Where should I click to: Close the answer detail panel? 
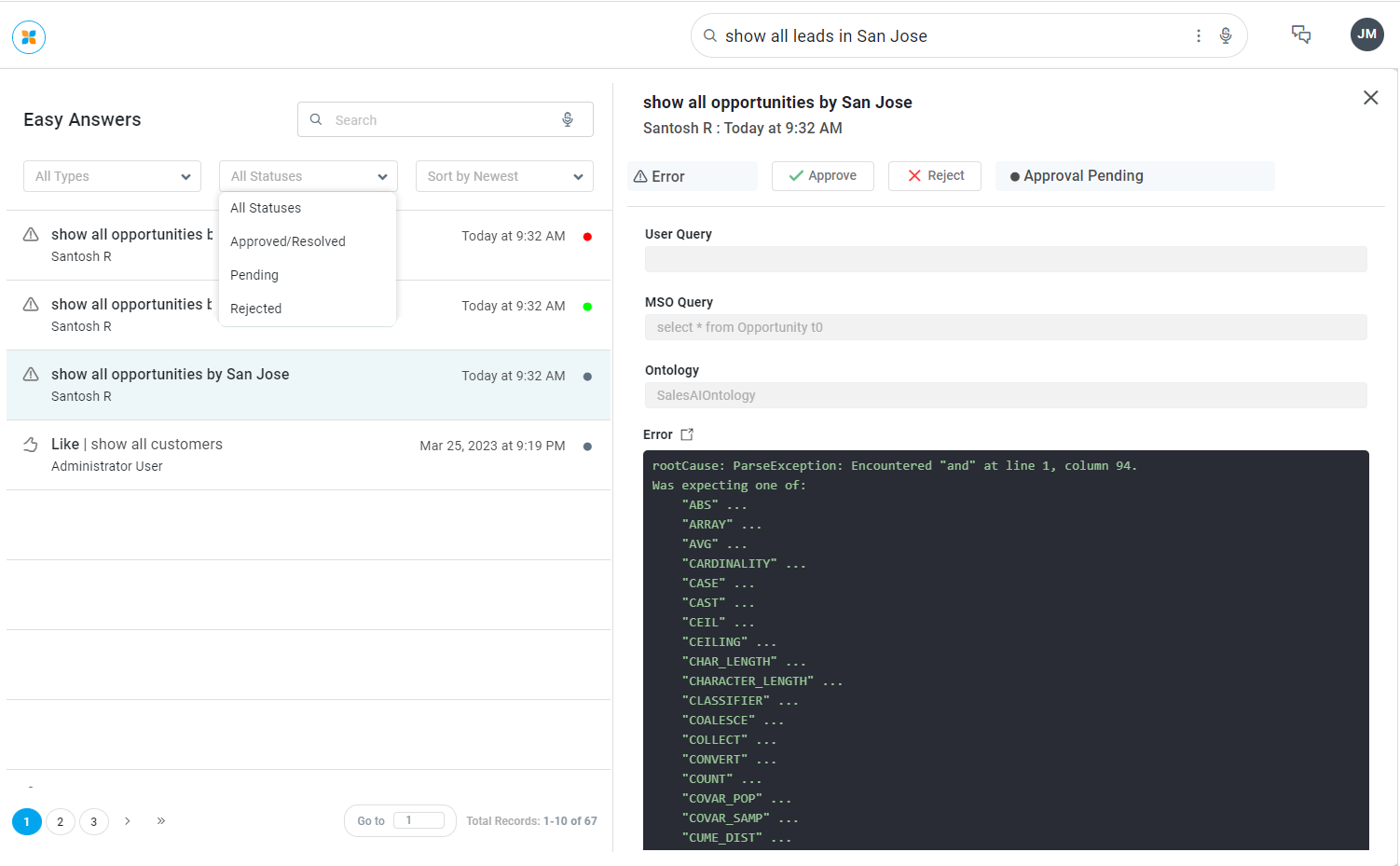pos(1370,98)
